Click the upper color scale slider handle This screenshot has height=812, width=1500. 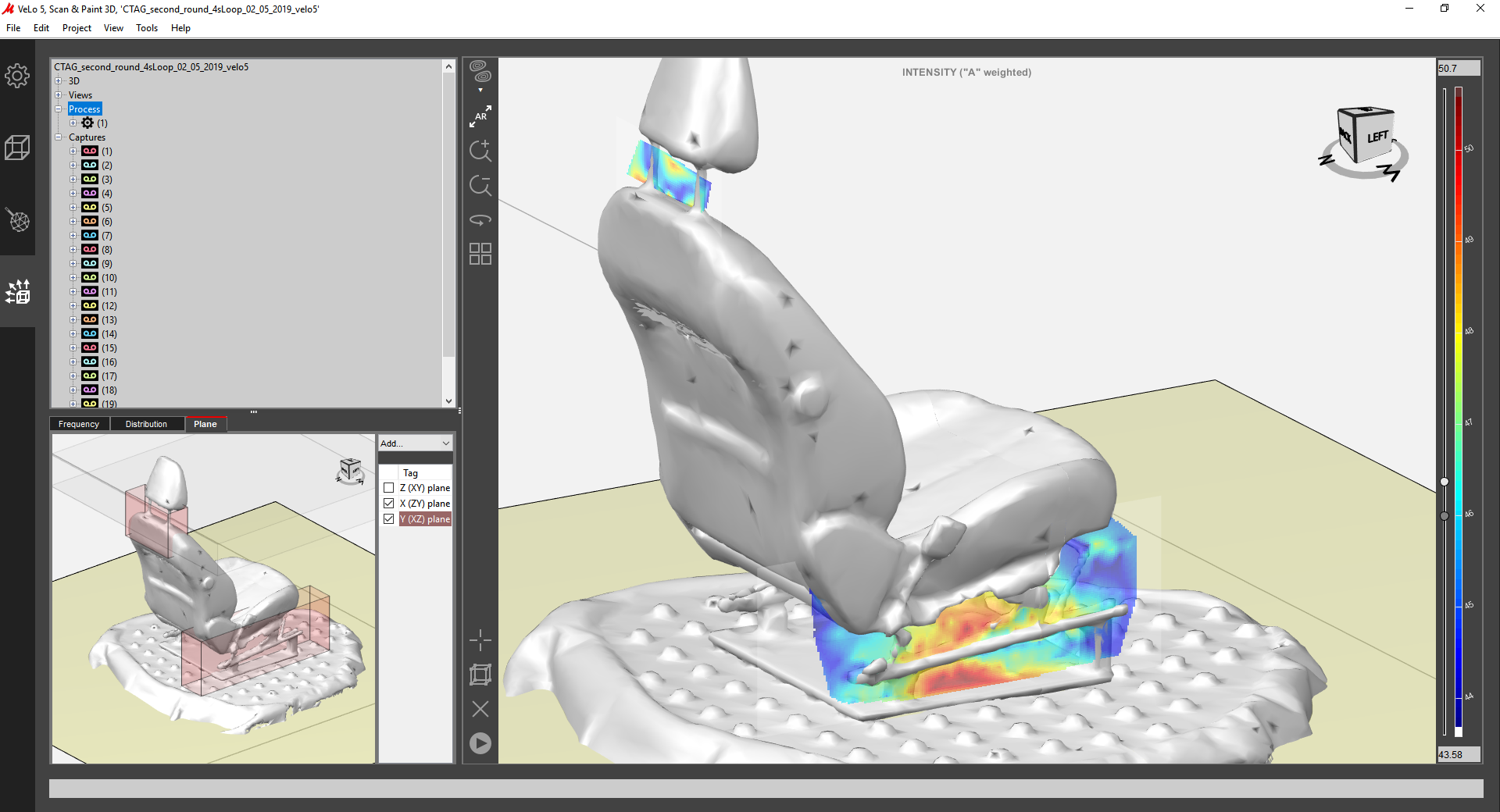(1445, 482)
